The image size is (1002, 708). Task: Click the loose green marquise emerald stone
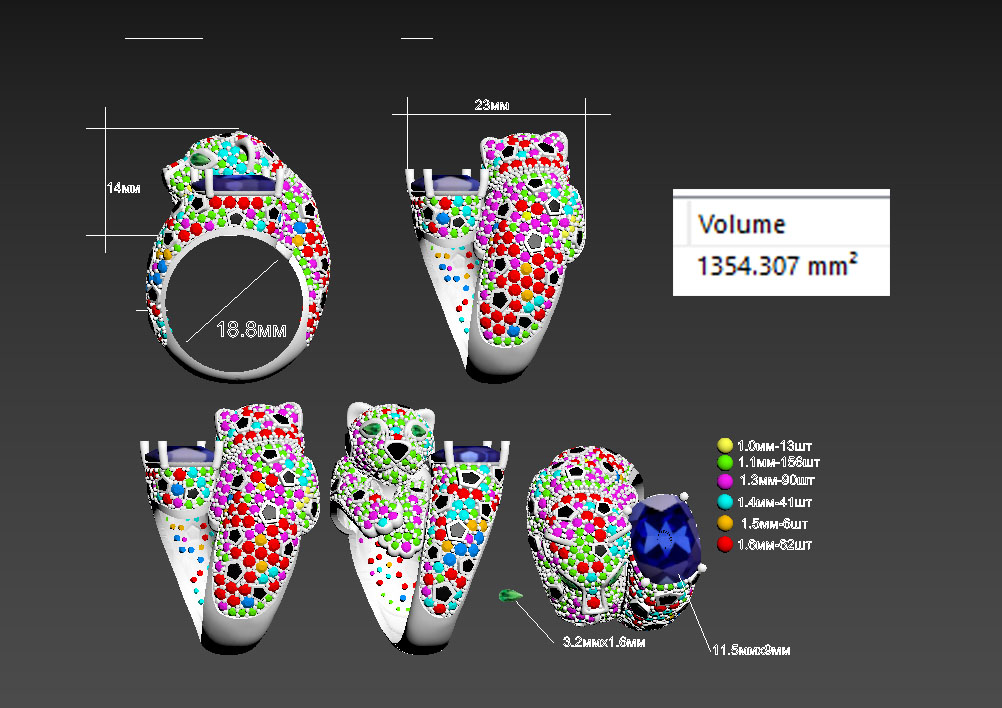click(510, 596)
